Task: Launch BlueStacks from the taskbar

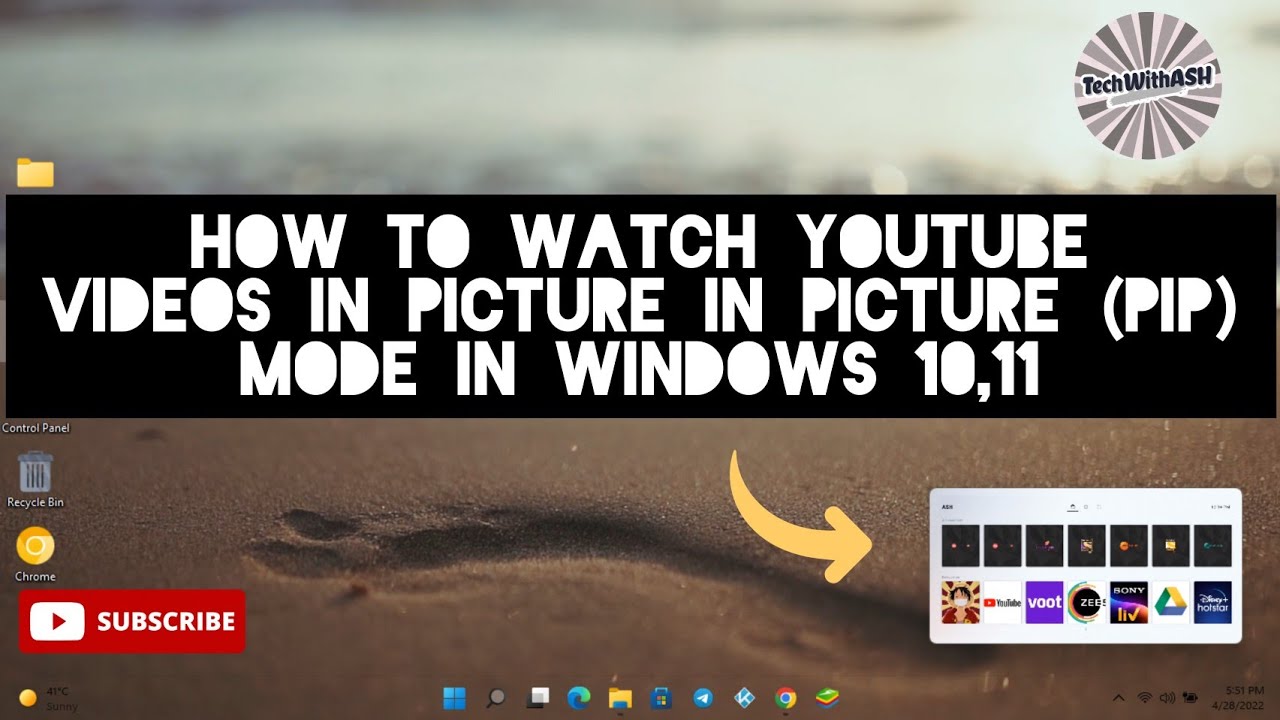Action: pyautogui.click(x=826, y=697)
